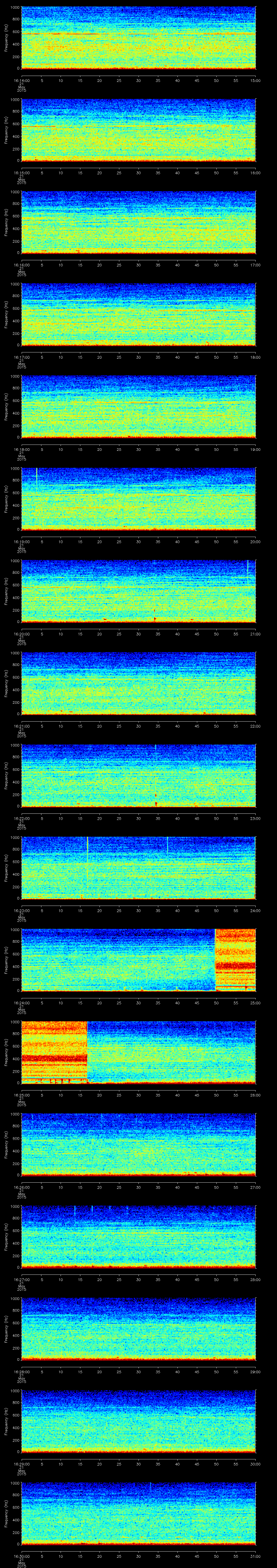
Task: Open the spectrogram panel starting at 16:27:00
Action: click(x=138, y=1237)
